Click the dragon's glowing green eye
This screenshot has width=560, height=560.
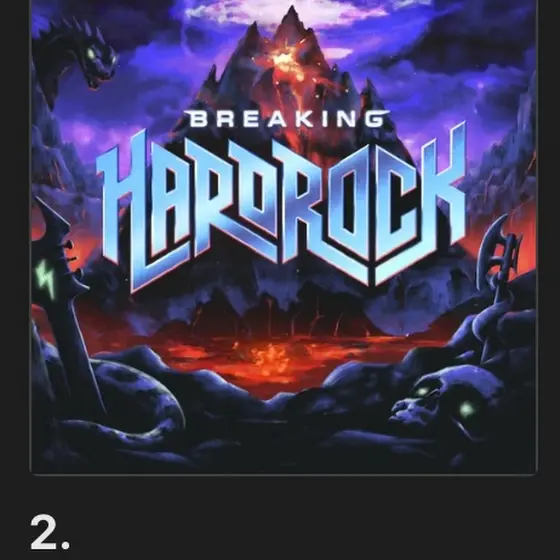point(91,55)
